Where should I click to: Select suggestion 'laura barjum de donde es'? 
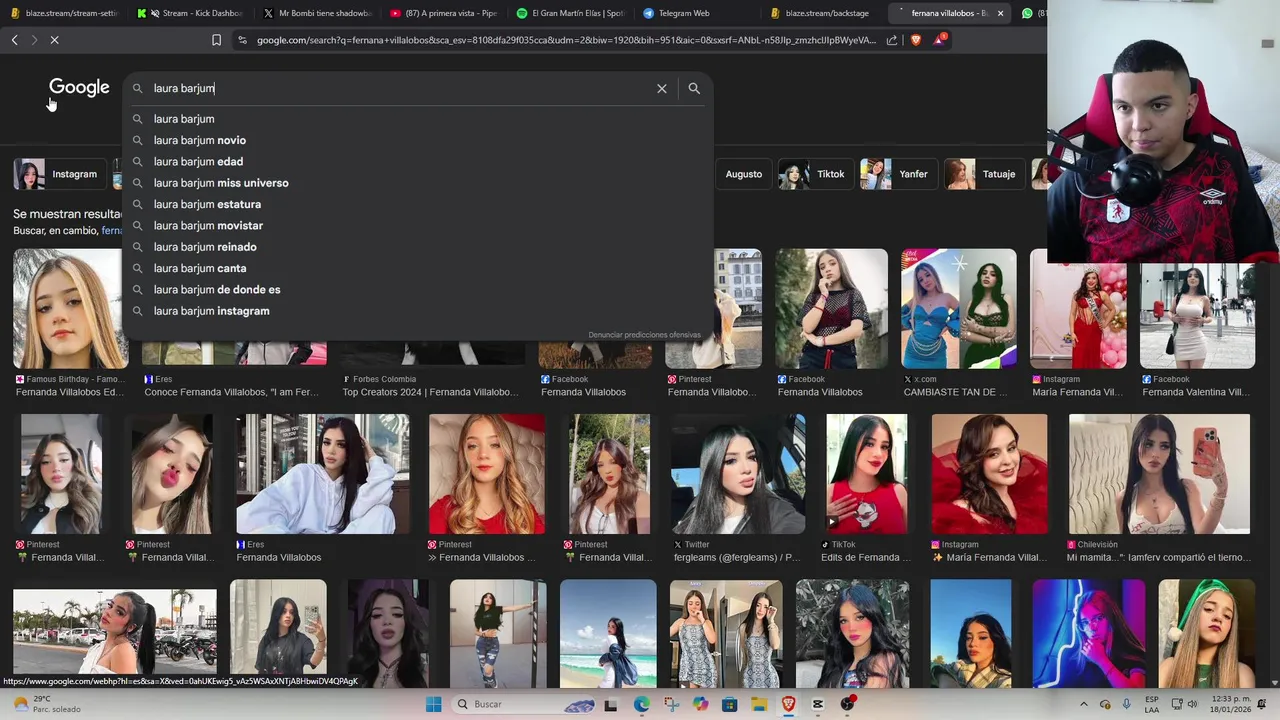(x=418, y=289)
